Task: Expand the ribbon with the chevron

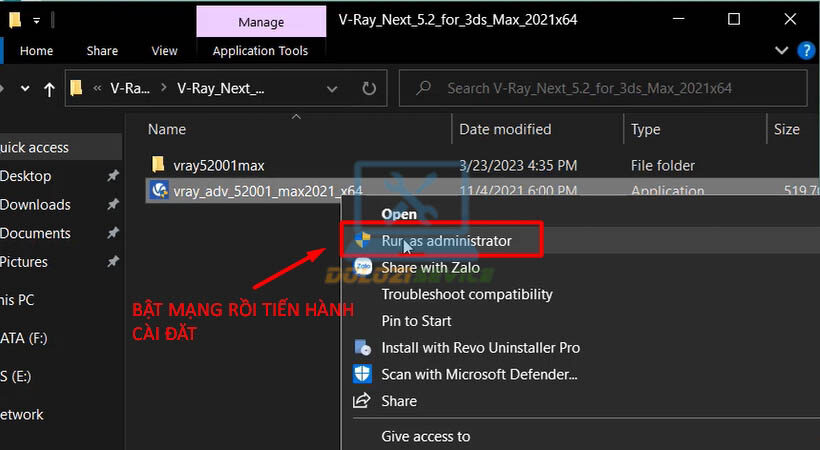Action: tap(781, 51)
